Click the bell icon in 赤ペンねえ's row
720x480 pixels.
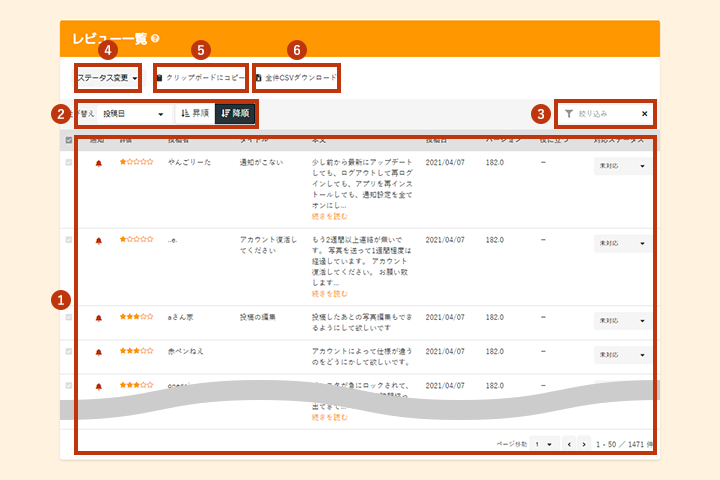pyautogui.click(x=98, y=352)
